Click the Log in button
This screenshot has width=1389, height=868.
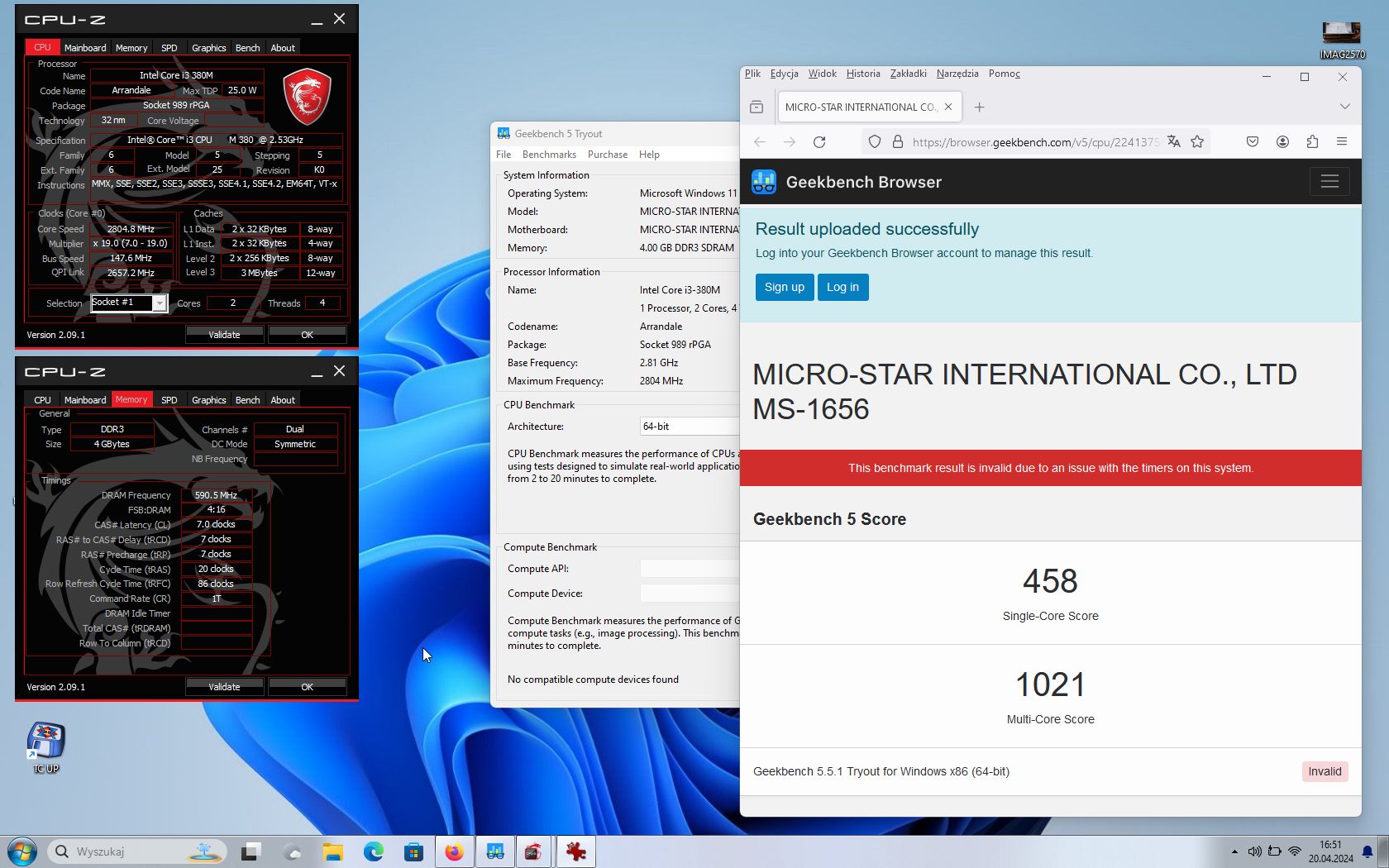point(843,287)
